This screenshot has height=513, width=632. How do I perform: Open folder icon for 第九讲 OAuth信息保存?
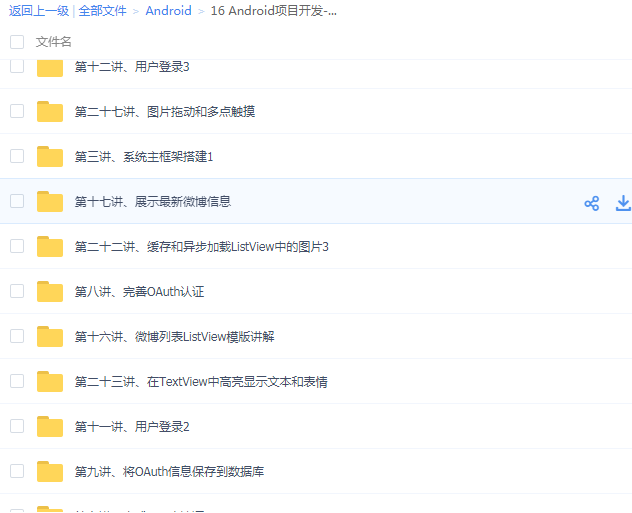pyautogui.click(x=50, y=471)
